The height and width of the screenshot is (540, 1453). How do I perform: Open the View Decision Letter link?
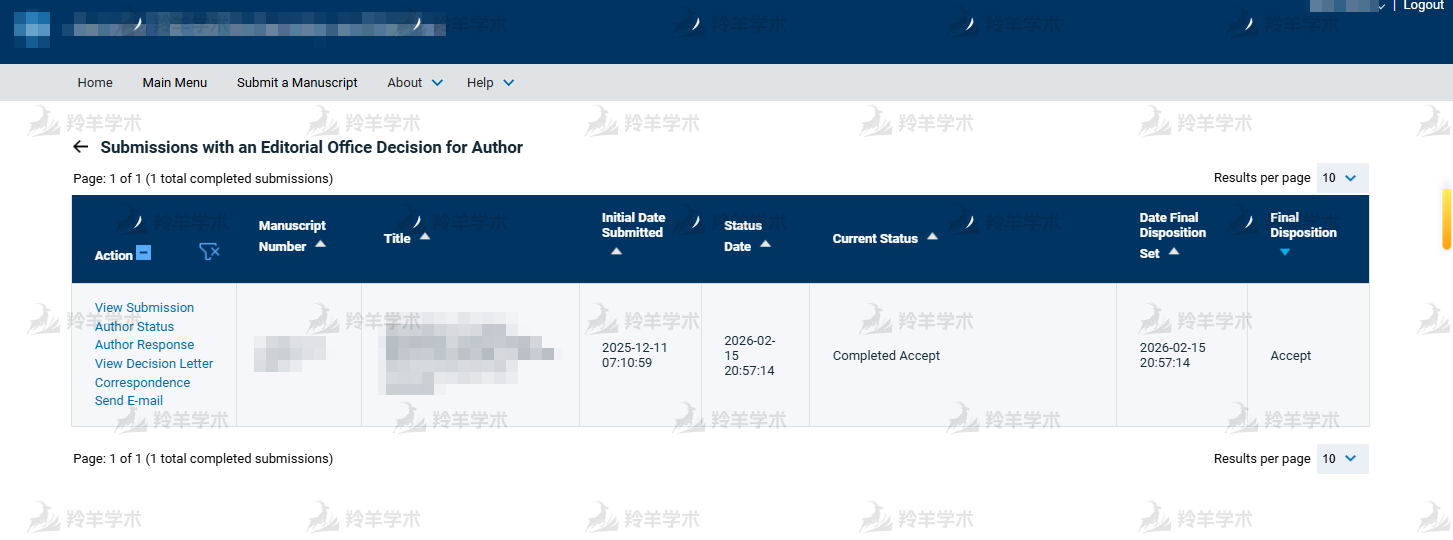[x=154, y=364]
